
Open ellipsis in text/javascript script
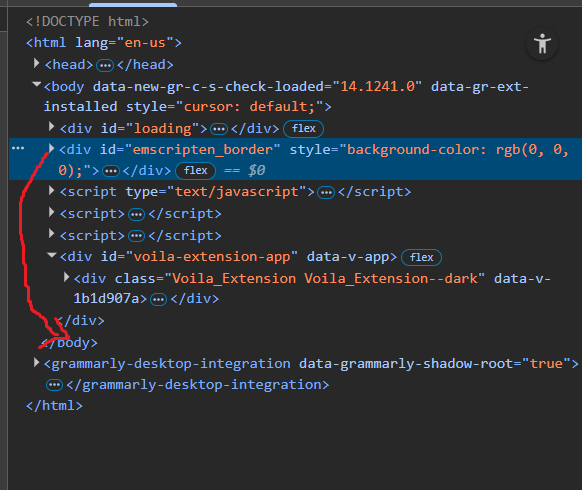tap(326, 193)
